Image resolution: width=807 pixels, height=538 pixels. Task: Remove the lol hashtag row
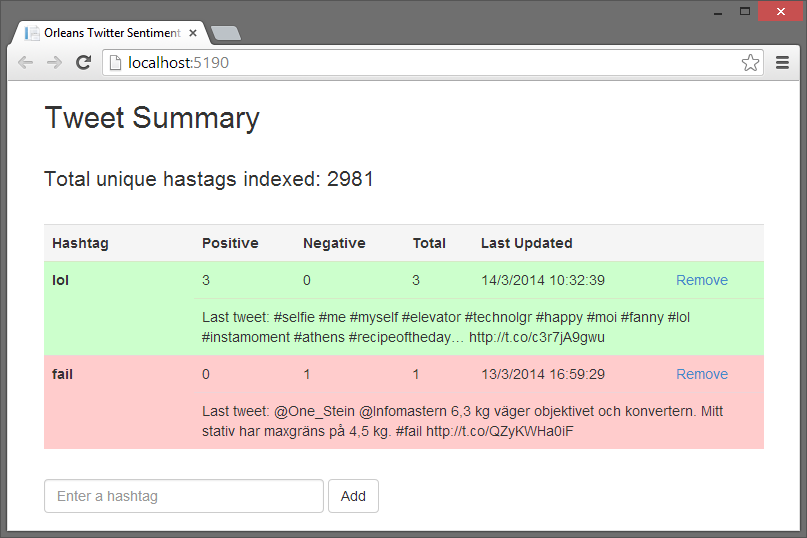pos(701,280)
